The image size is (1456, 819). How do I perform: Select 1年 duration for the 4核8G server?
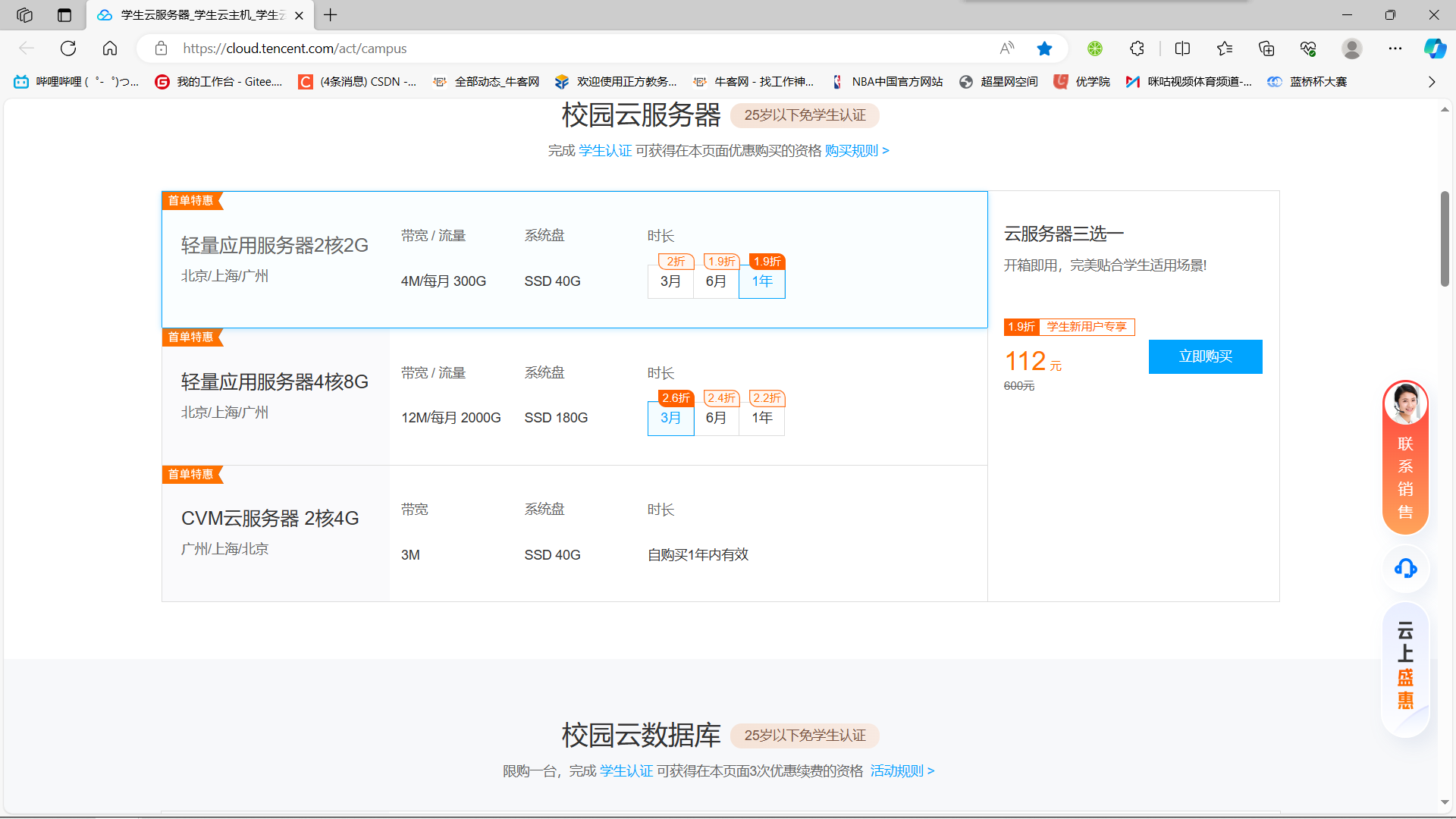[762, 418]
